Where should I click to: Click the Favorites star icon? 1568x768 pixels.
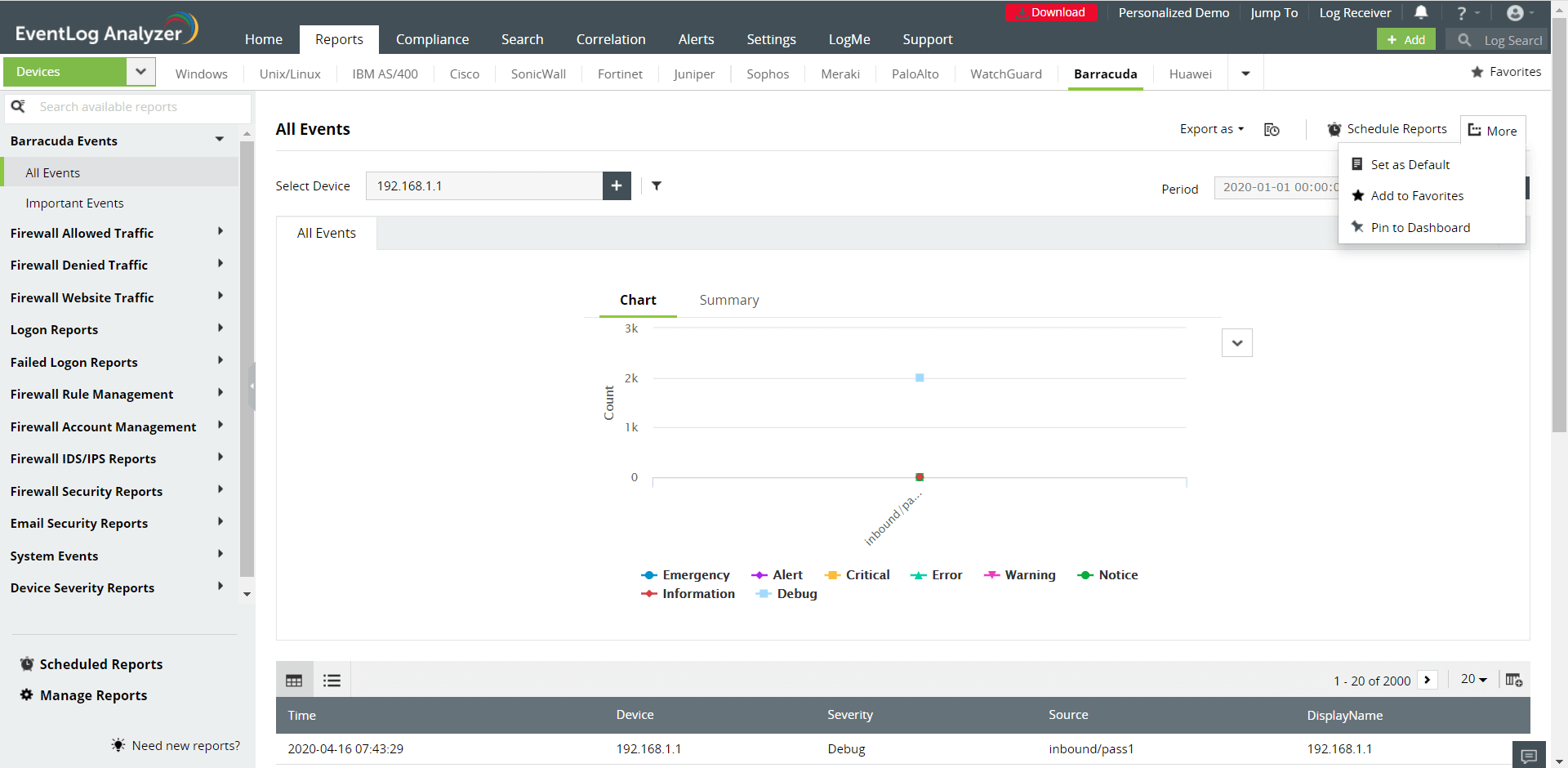[x=1477, y=72]
